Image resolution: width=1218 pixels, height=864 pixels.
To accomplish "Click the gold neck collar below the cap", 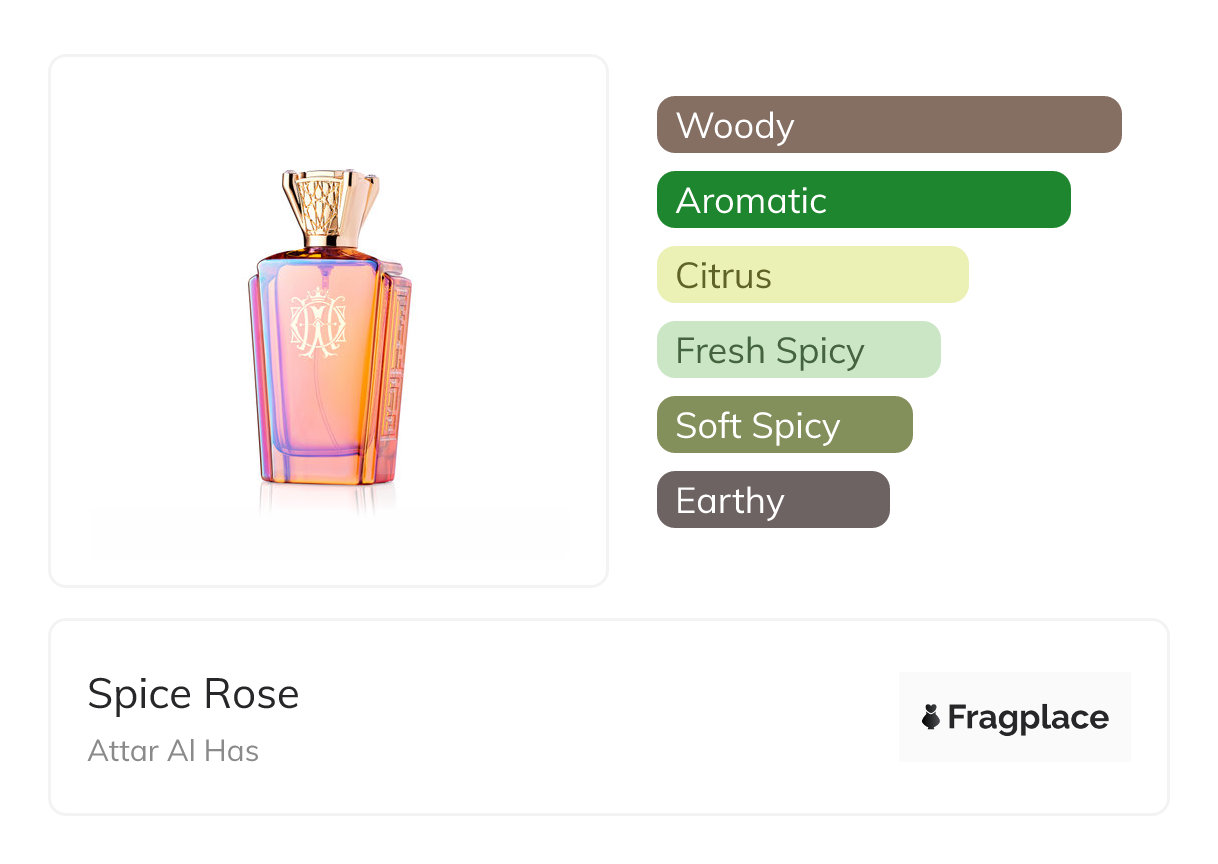I will (x=328, y=241).
